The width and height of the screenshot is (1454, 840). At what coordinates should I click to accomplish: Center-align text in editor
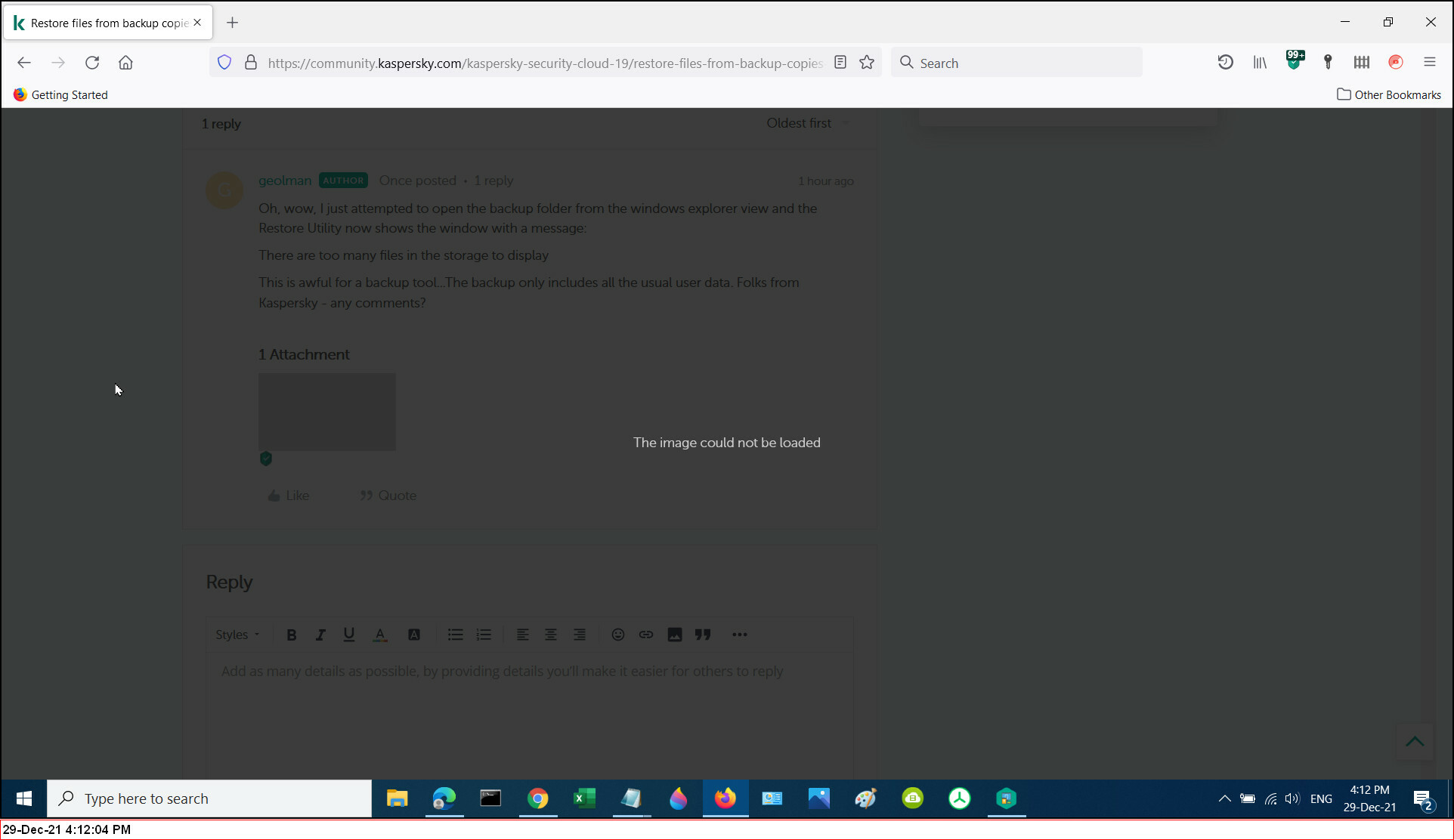[x=551, y=635]
